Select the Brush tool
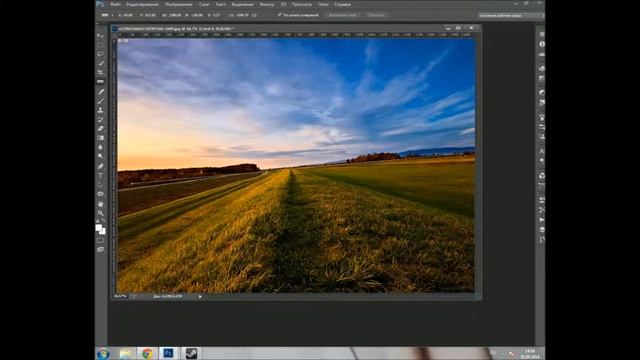Image resolution: width=640 pixels, height=360 pixels. click(100, 101)
